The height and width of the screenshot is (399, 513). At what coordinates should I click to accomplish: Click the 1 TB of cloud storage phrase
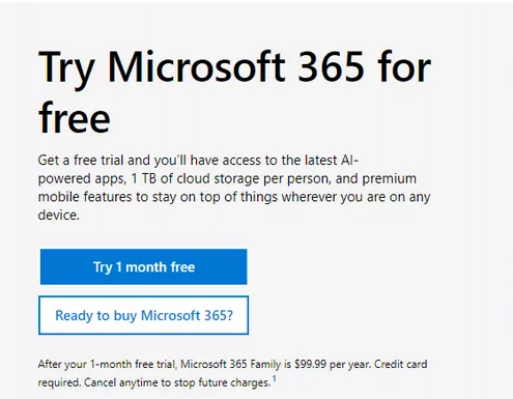(x=195, y=179)
